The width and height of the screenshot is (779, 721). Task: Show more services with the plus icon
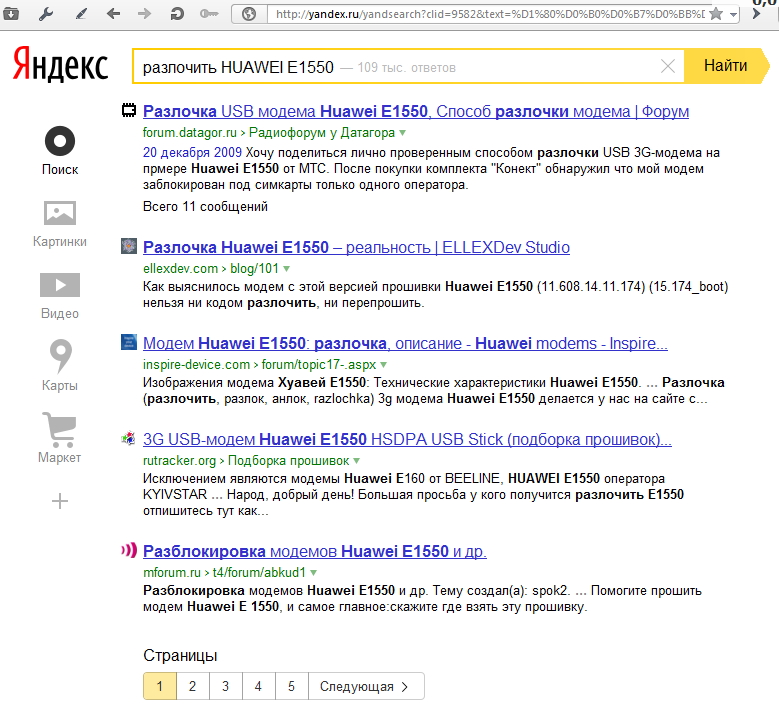60,501
